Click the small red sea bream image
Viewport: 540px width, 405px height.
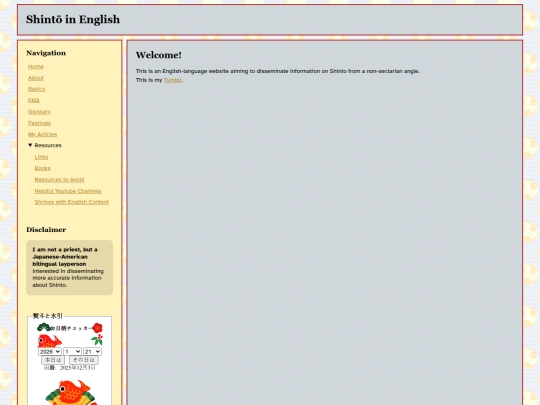click(x=49, y=341)
